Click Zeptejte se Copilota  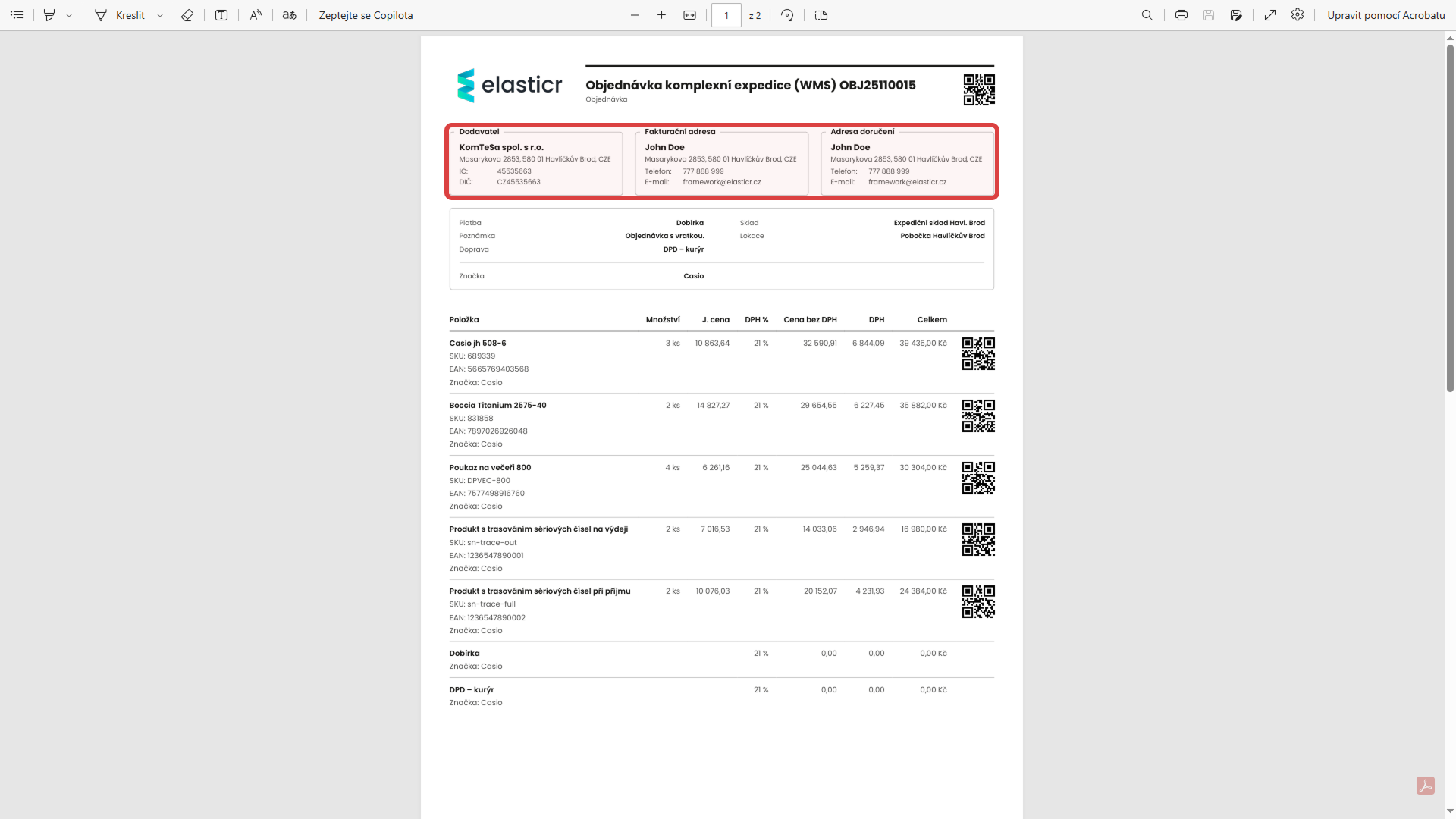tap(366, 15)
